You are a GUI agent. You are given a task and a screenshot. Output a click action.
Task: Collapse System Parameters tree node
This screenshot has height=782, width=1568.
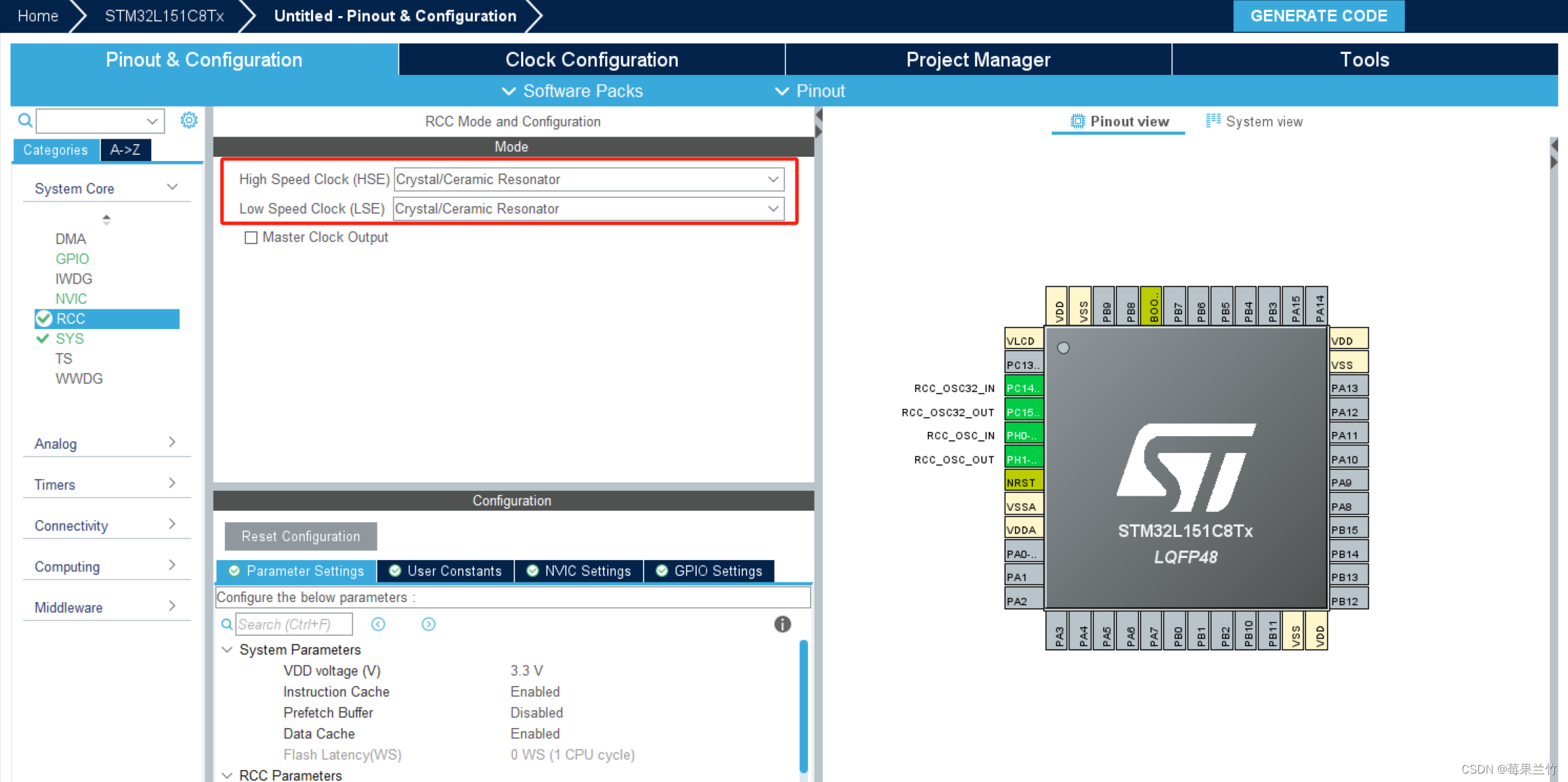[x=227, y=650]
